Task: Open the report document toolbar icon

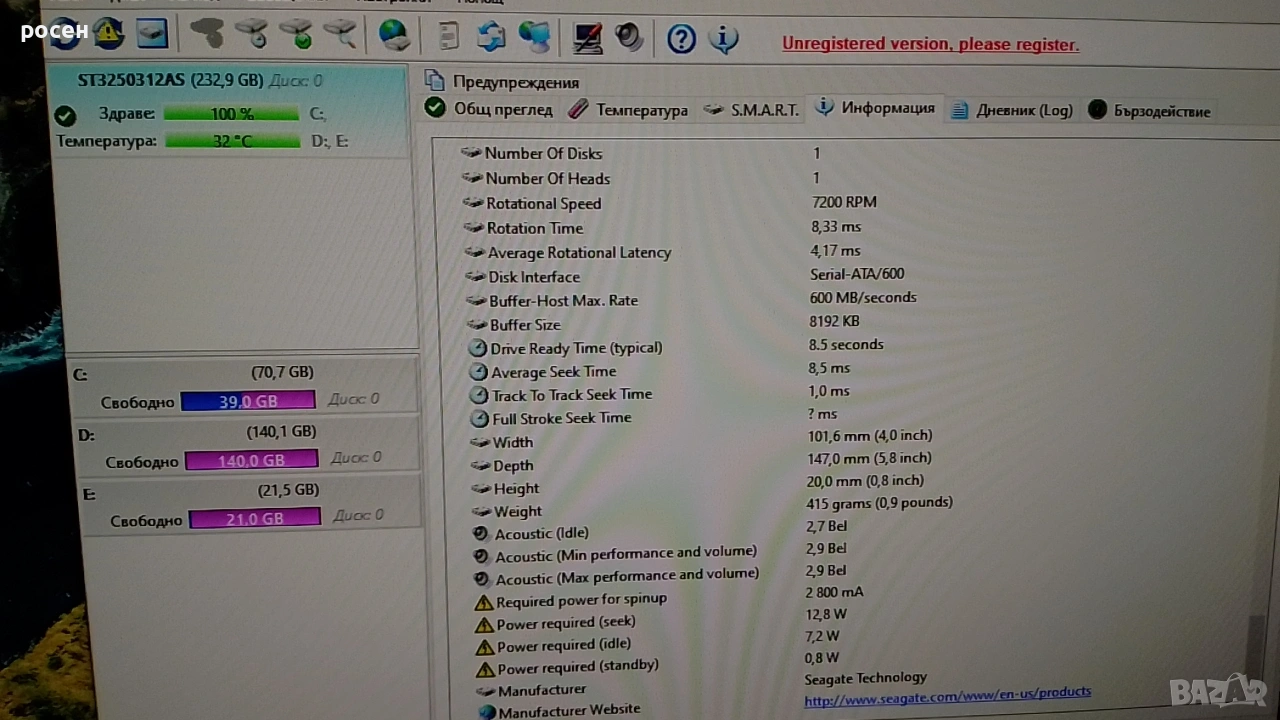Action: point(449,36)
